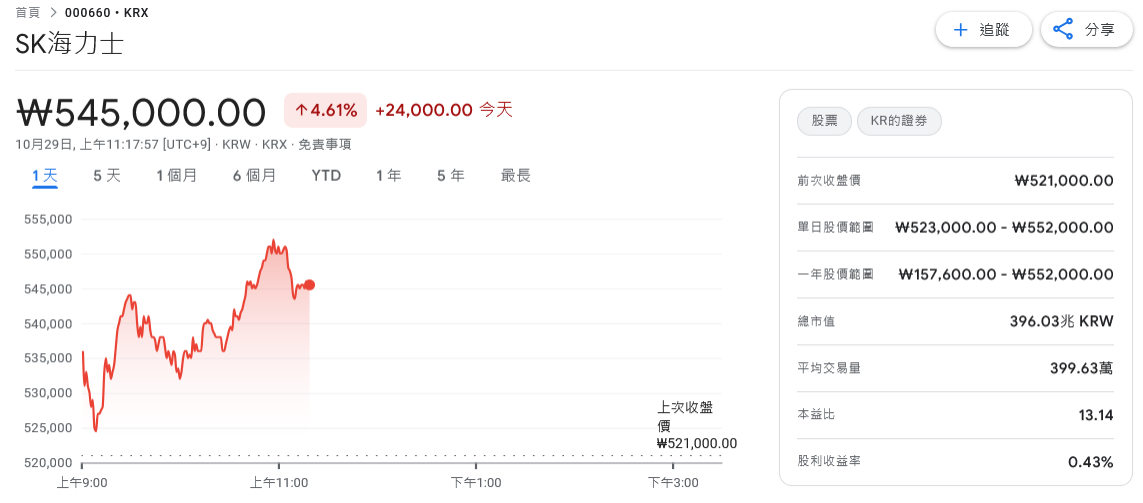The height and width of the screenshot is (503, 1143).
Task: Click the 股票 category chip
Action: coord(824,121)
